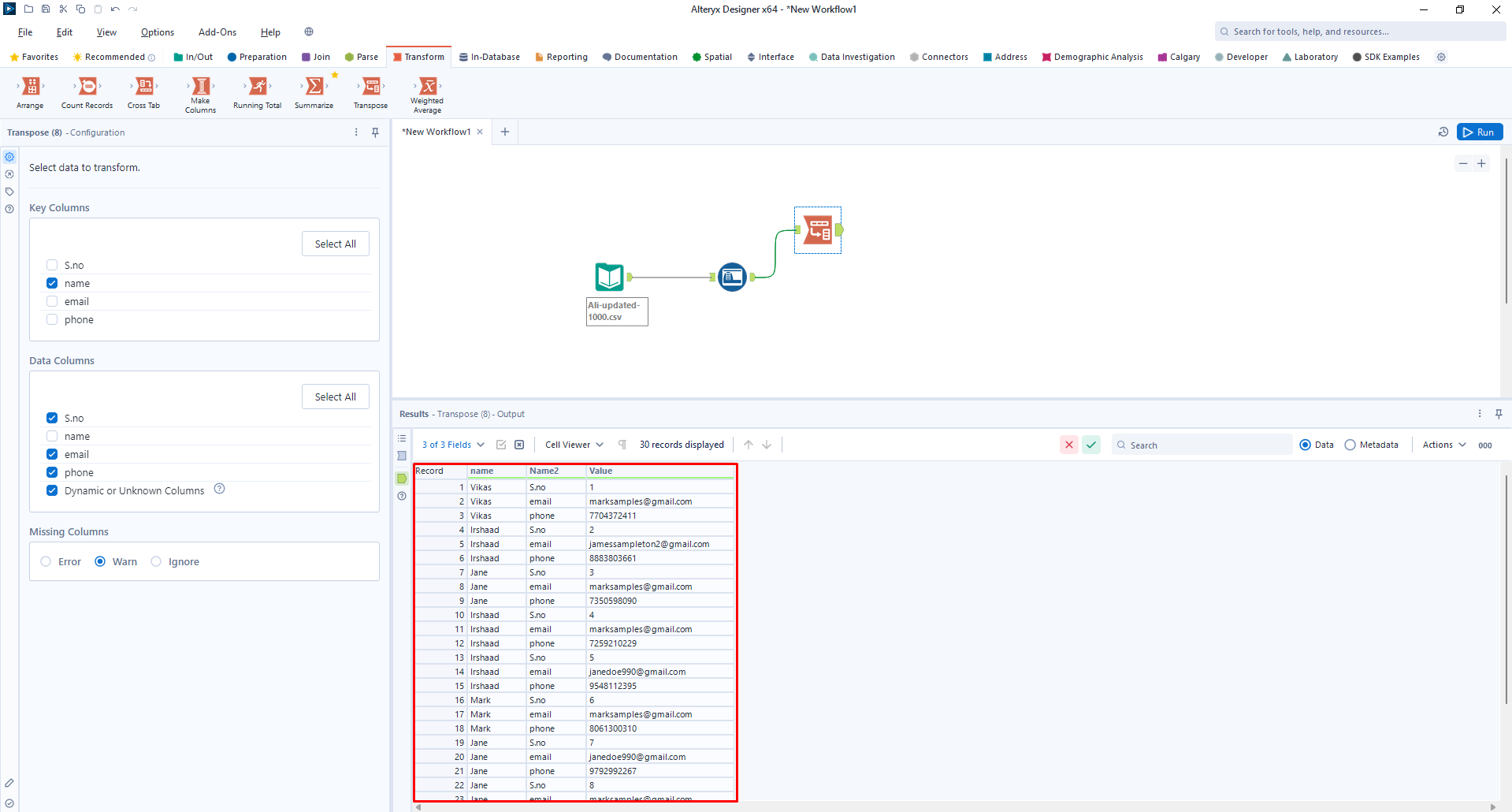Switch to the Preparation tool tab

coord(257,57)
